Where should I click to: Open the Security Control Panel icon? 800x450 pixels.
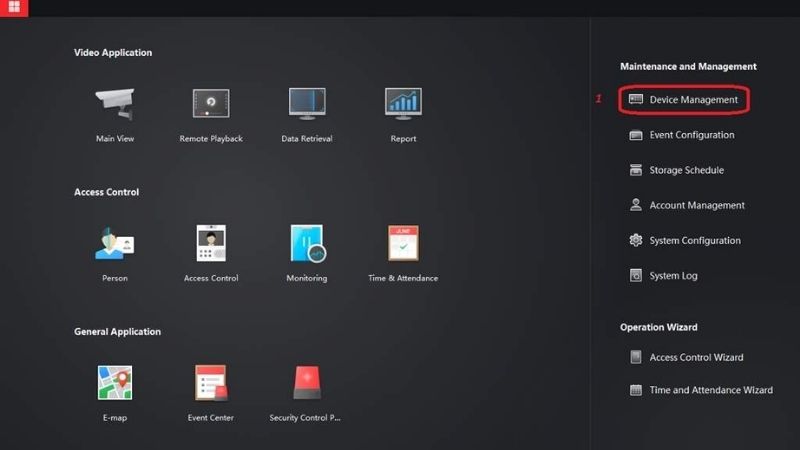click(x=306, y=383)
